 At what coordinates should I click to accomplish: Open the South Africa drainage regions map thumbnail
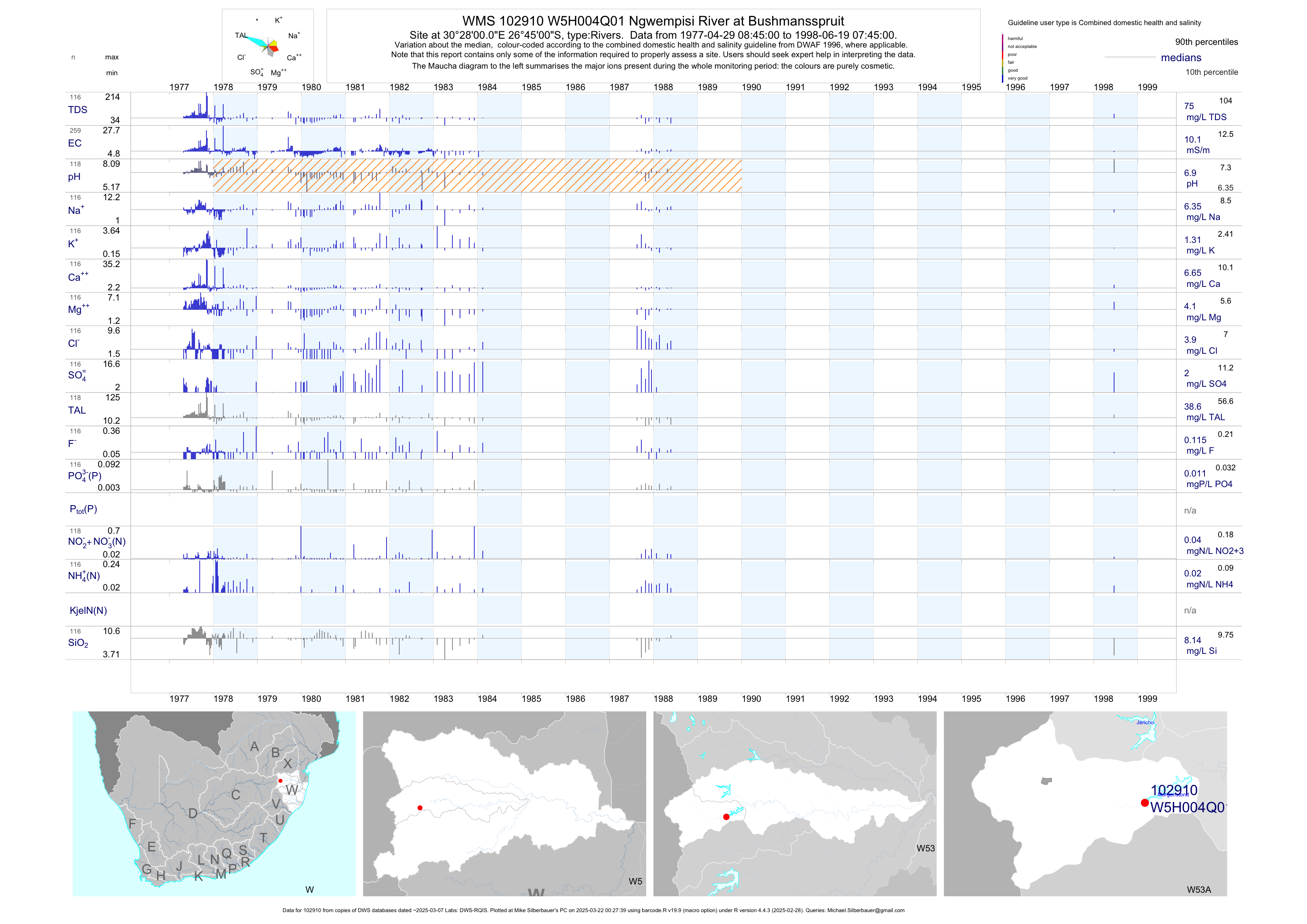(x=214, y=803)
